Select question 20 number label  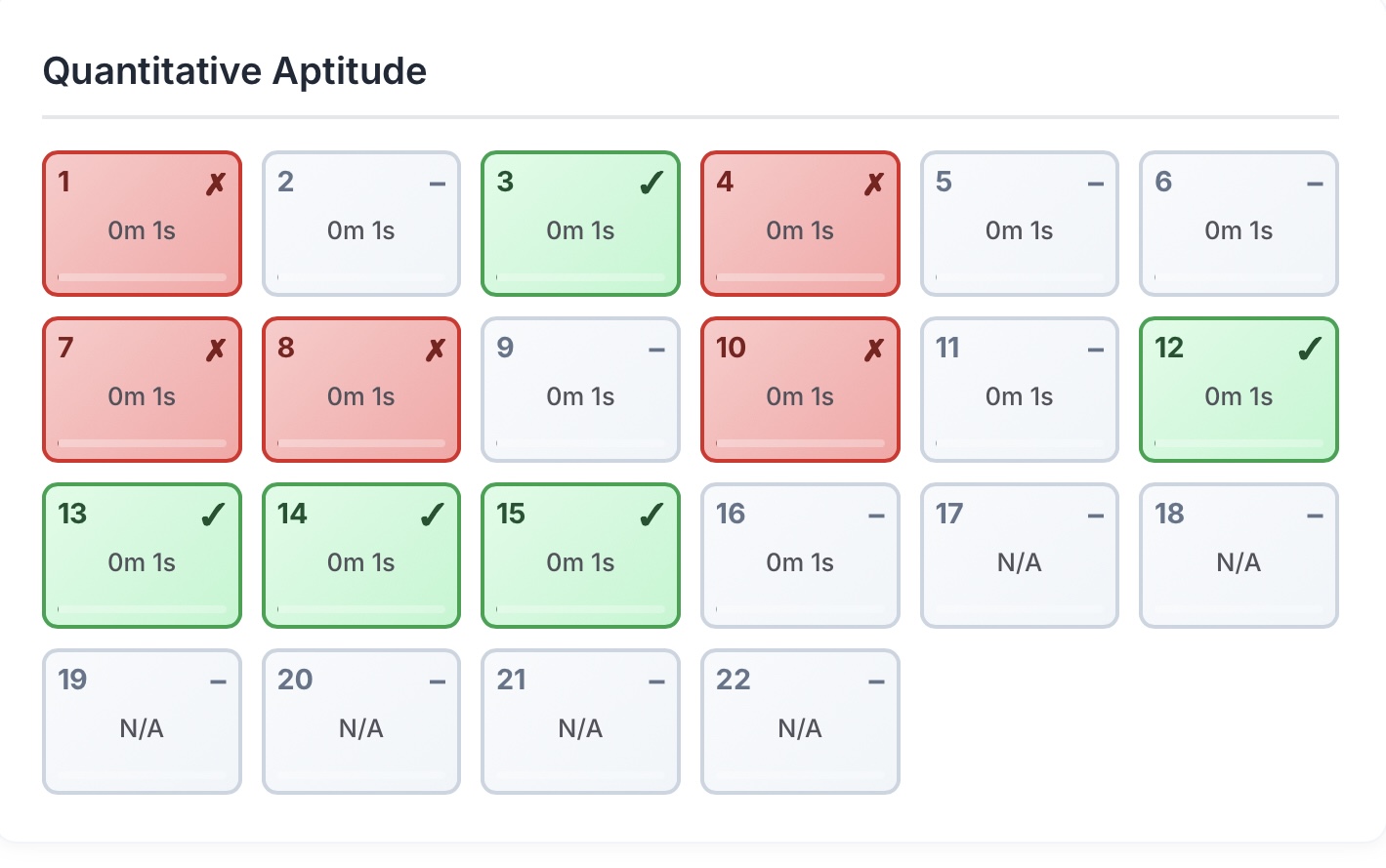click(x=295, y=680)
